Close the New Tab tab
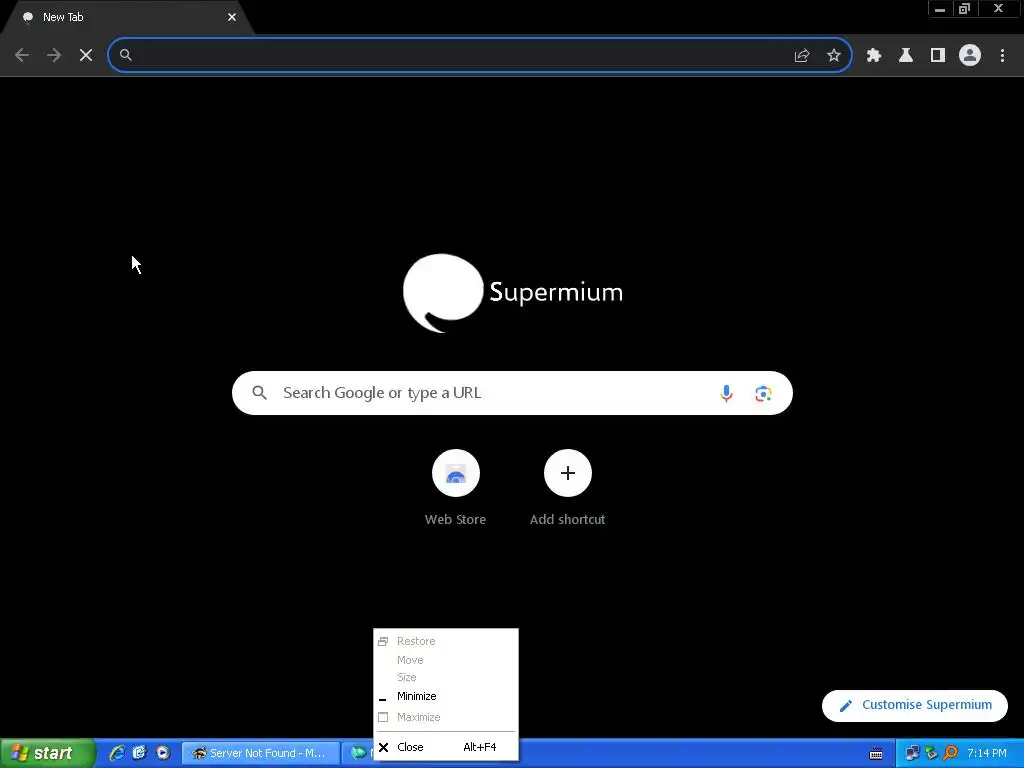This screenshot has height=768, width=1024. point(232,17)
